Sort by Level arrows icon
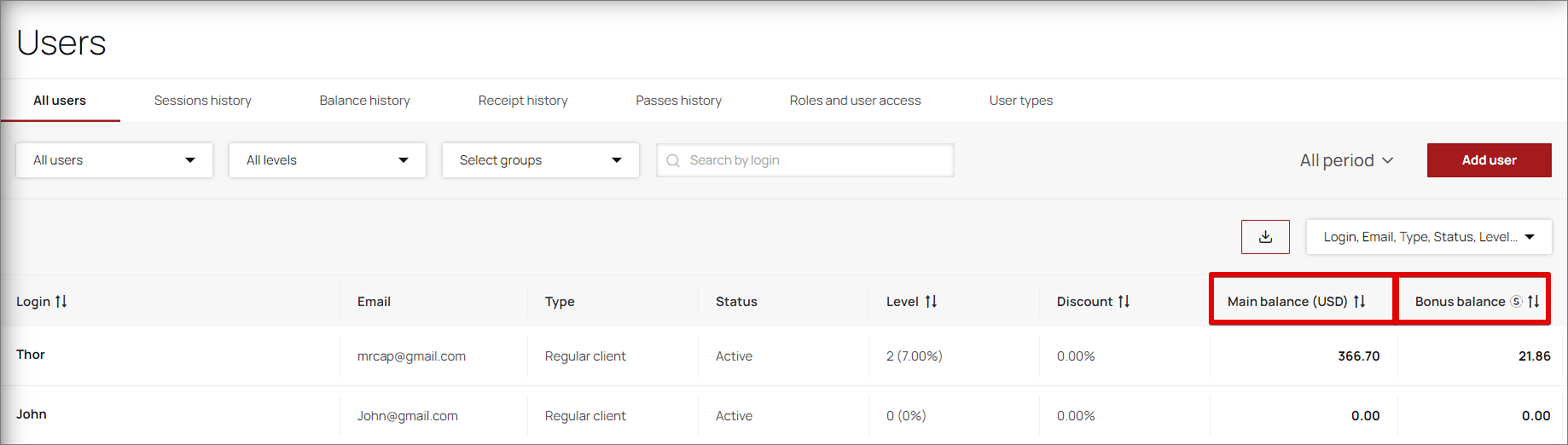Viewport: 1568px width, 445px height. [931, 302]
